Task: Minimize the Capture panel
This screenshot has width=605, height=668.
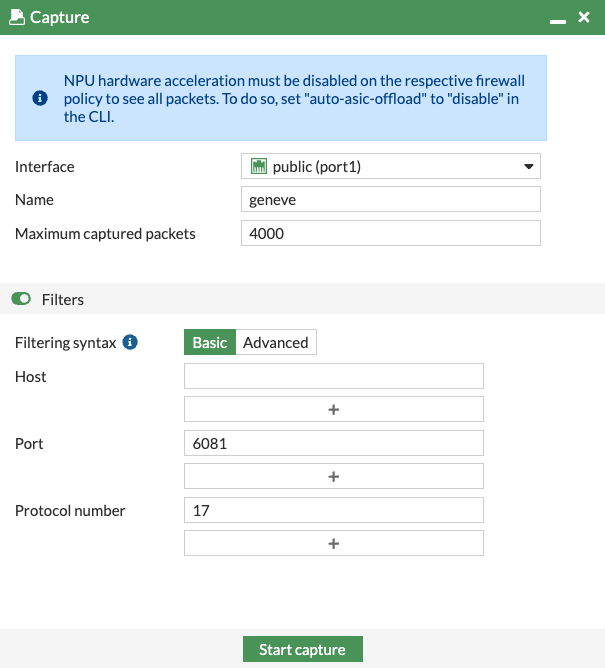Action: [x=558, y=21]
